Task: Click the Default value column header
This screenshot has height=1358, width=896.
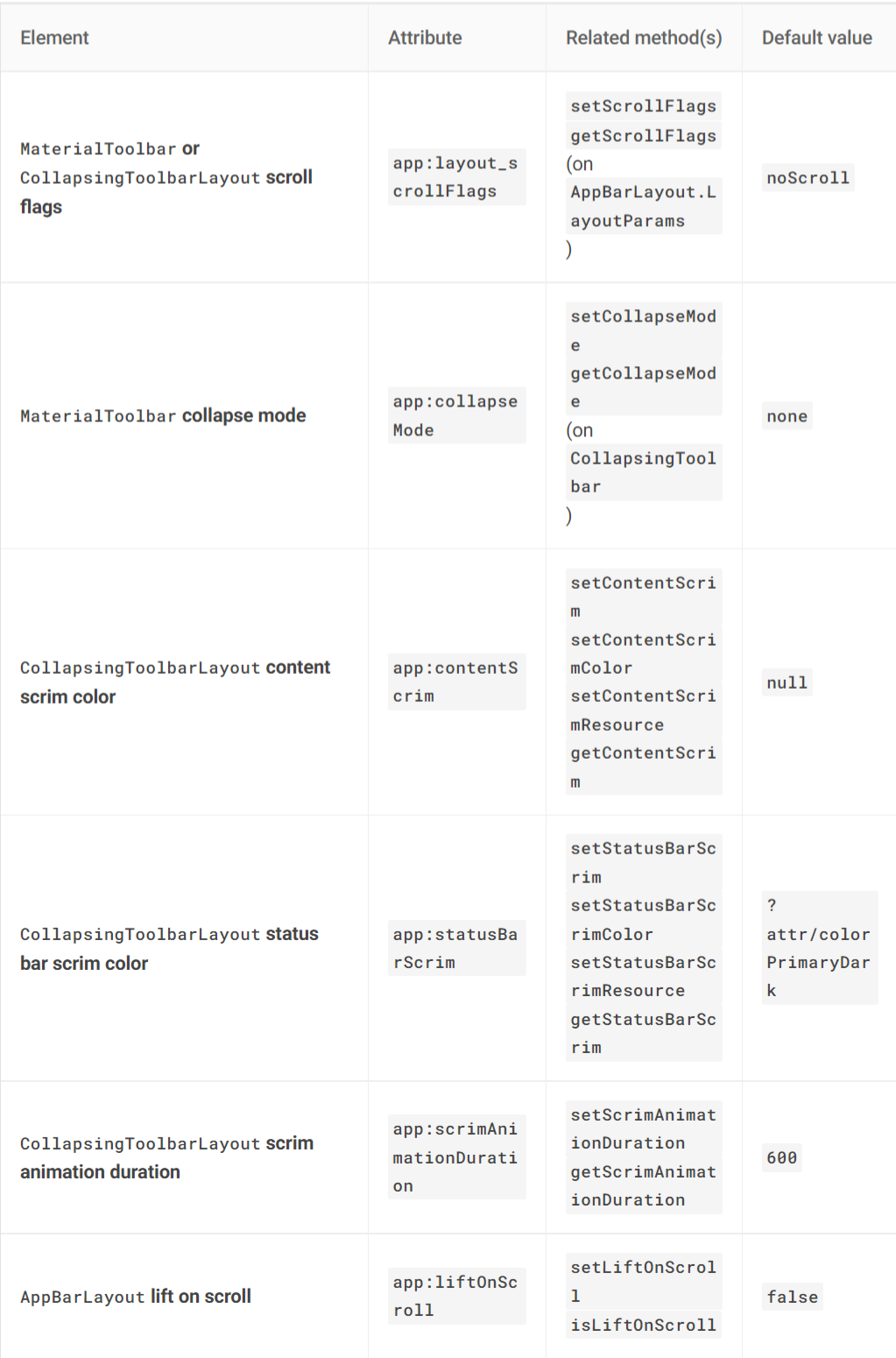Action: click(x=816, y=38)
